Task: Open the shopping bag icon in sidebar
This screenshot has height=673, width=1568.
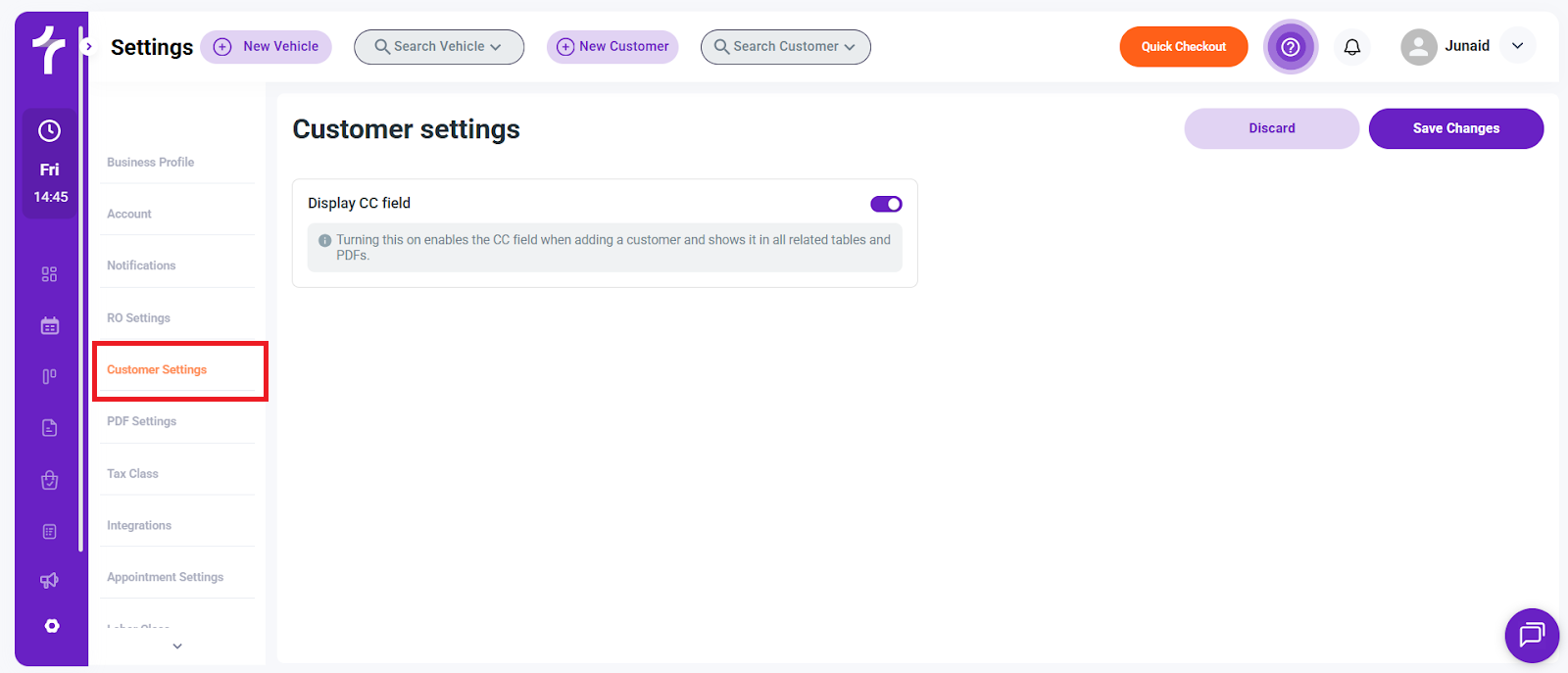Action: pyautogui.click(x=50, y=480)
